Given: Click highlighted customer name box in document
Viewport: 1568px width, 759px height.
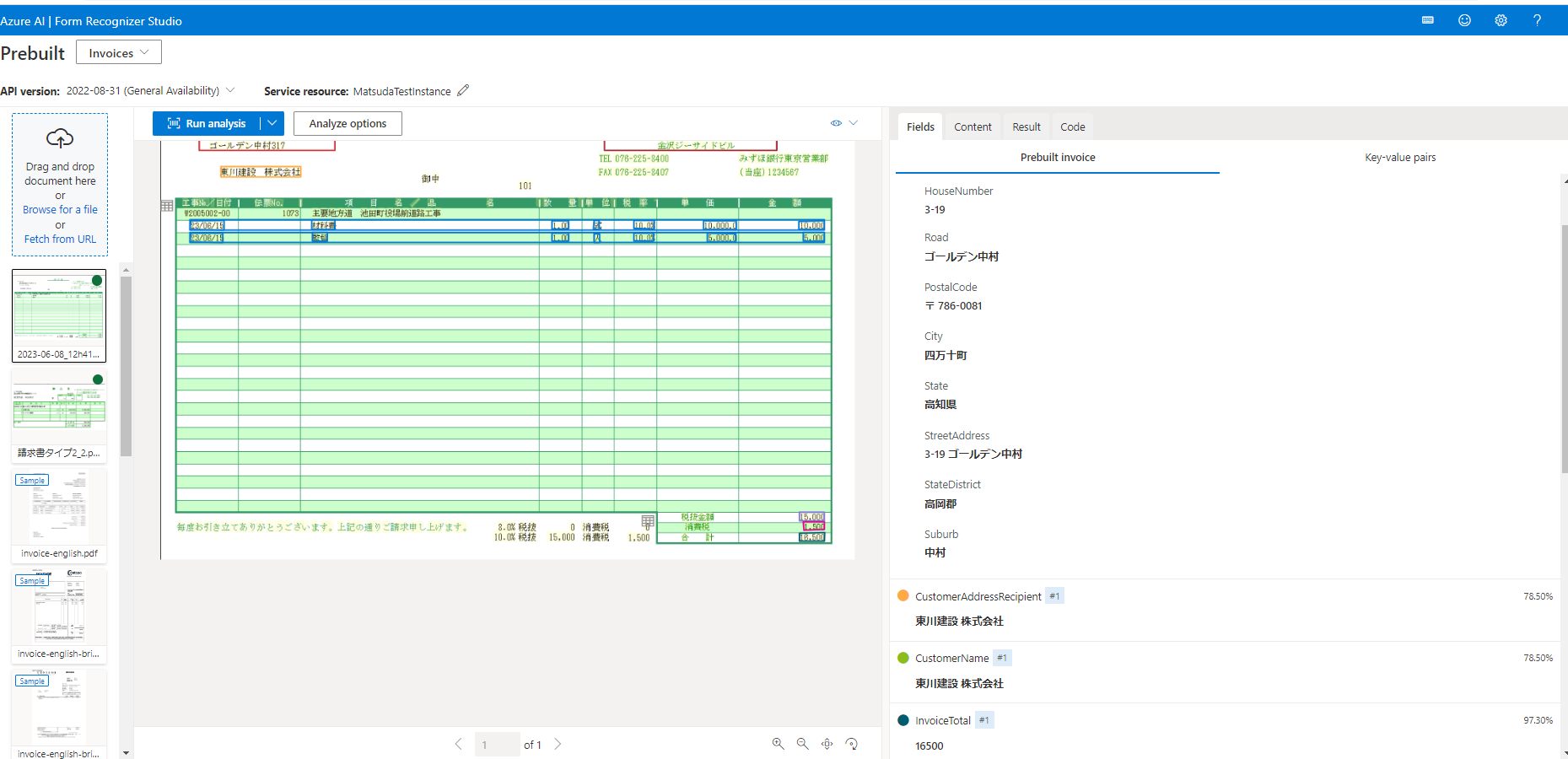Looking at the screenshot, I should tap(261, 172).
